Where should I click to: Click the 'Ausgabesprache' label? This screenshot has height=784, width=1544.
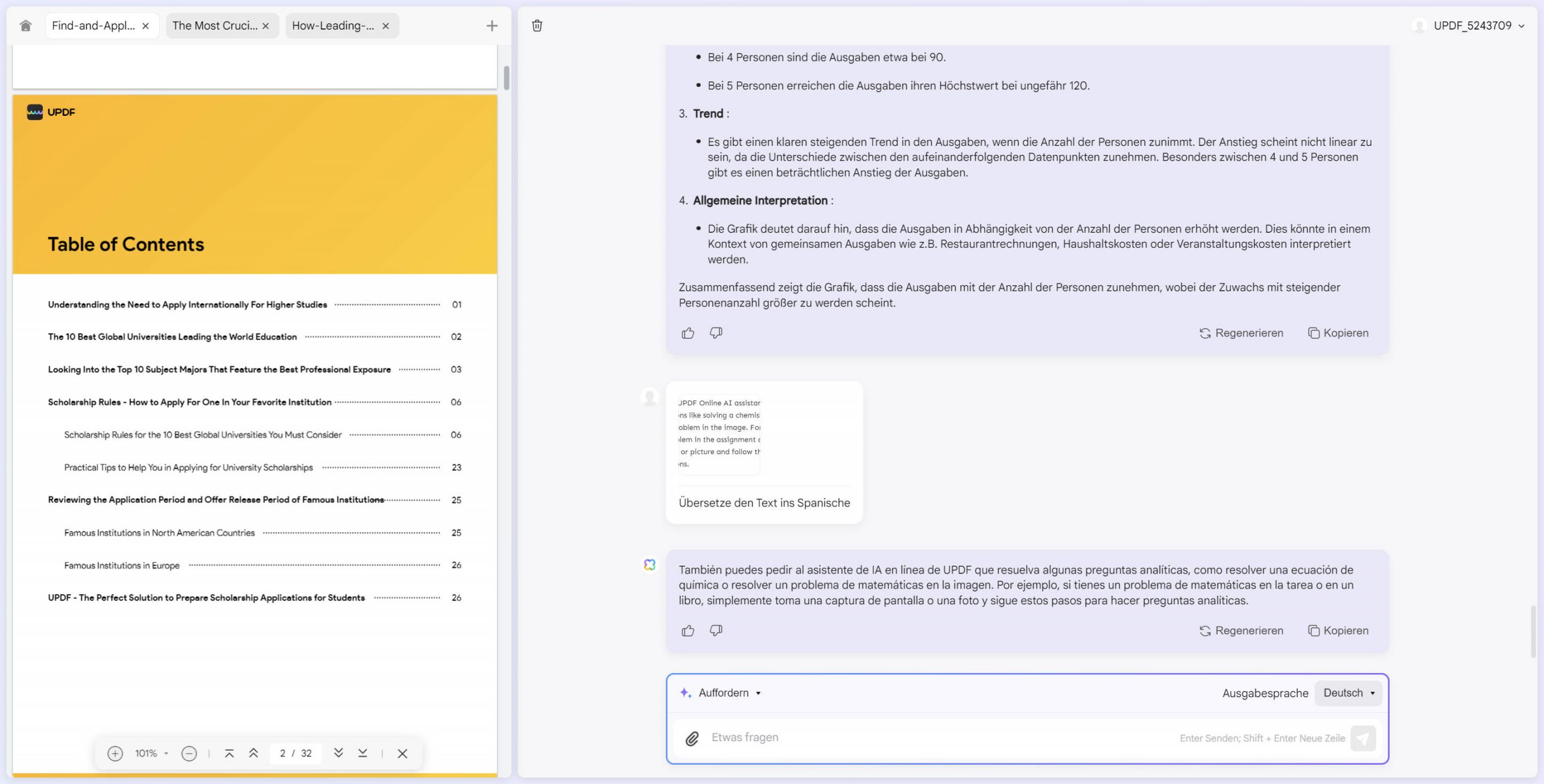coord(1265,694)
